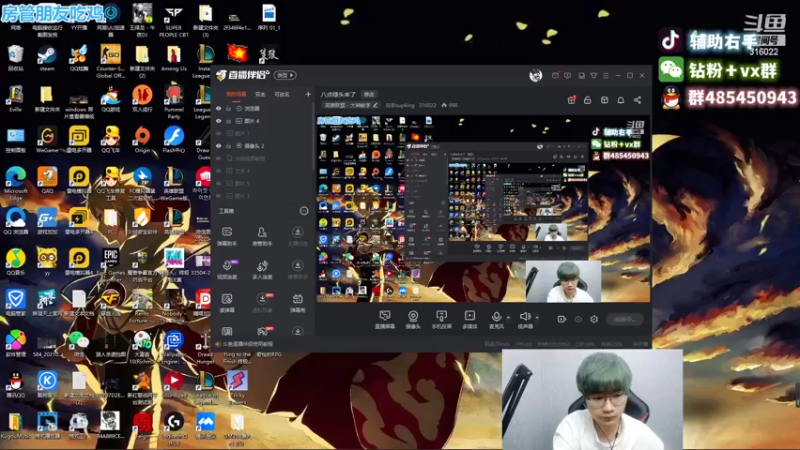Toggle visibility of 浏览器 source

219,109
